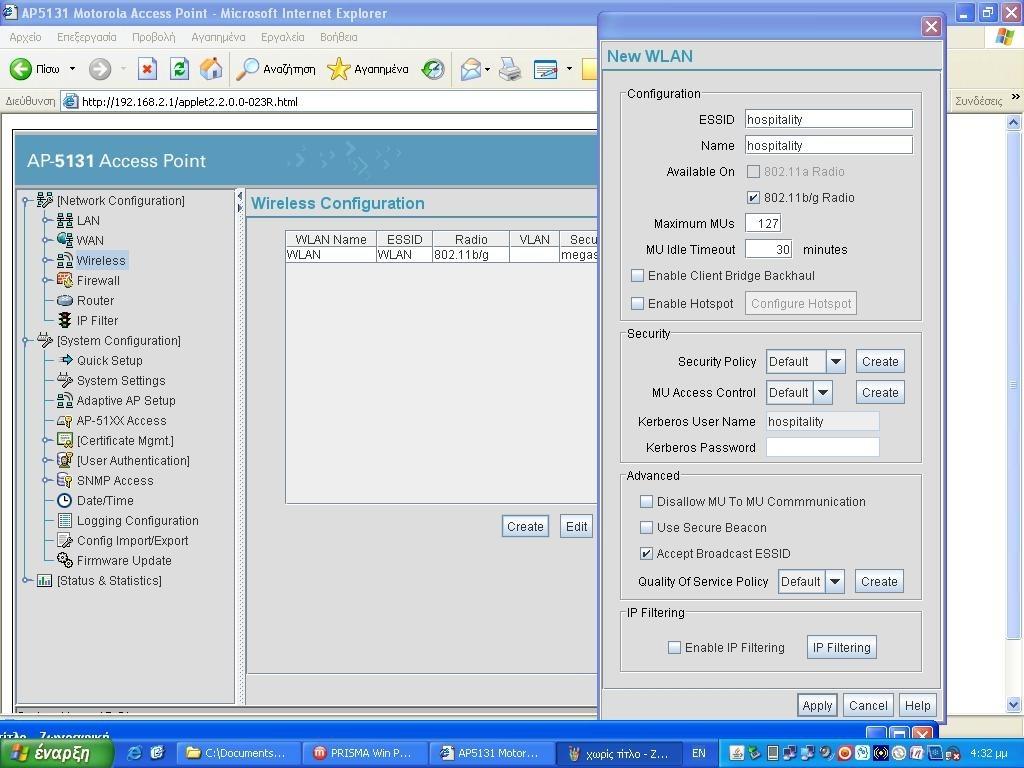Open Search with the magnifier icon
Screen dimensions: 1024x768
248,69
